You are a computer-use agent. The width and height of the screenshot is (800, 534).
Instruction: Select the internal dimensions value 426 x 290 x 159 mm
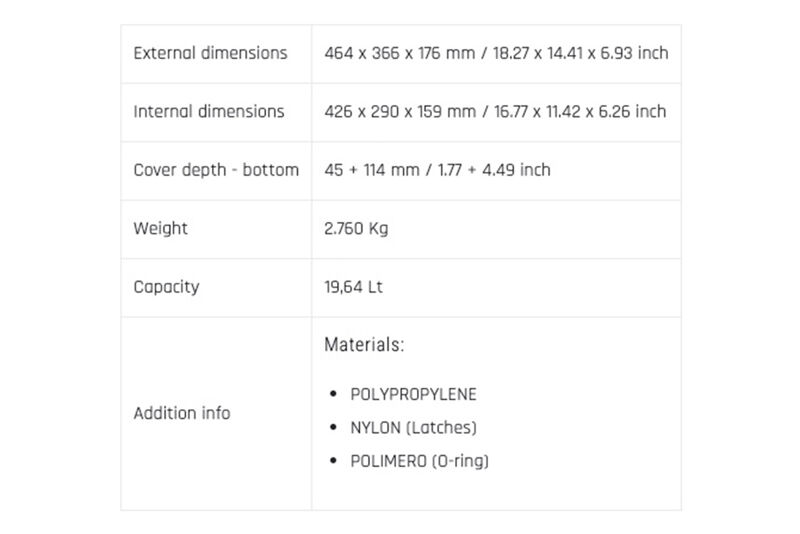tap(400, 111)
